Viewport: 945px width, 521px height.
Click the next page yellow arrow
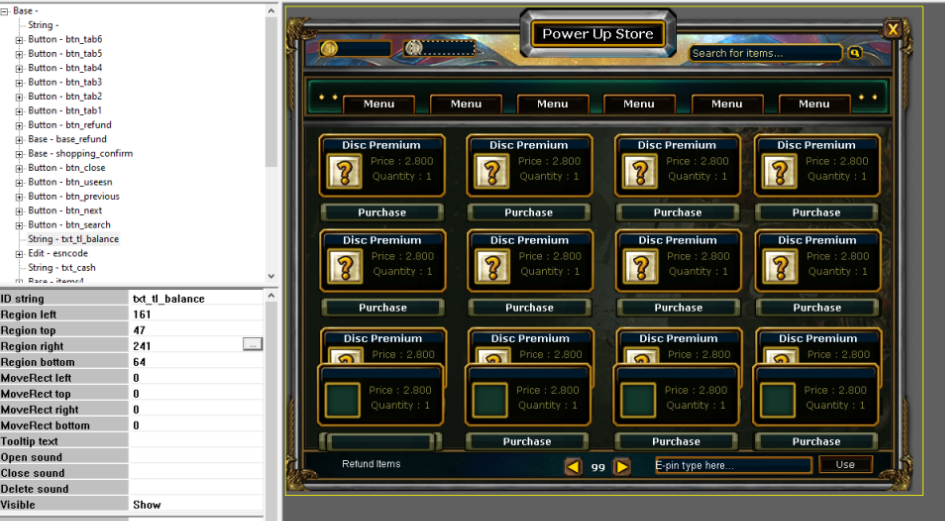pos(621,466)
